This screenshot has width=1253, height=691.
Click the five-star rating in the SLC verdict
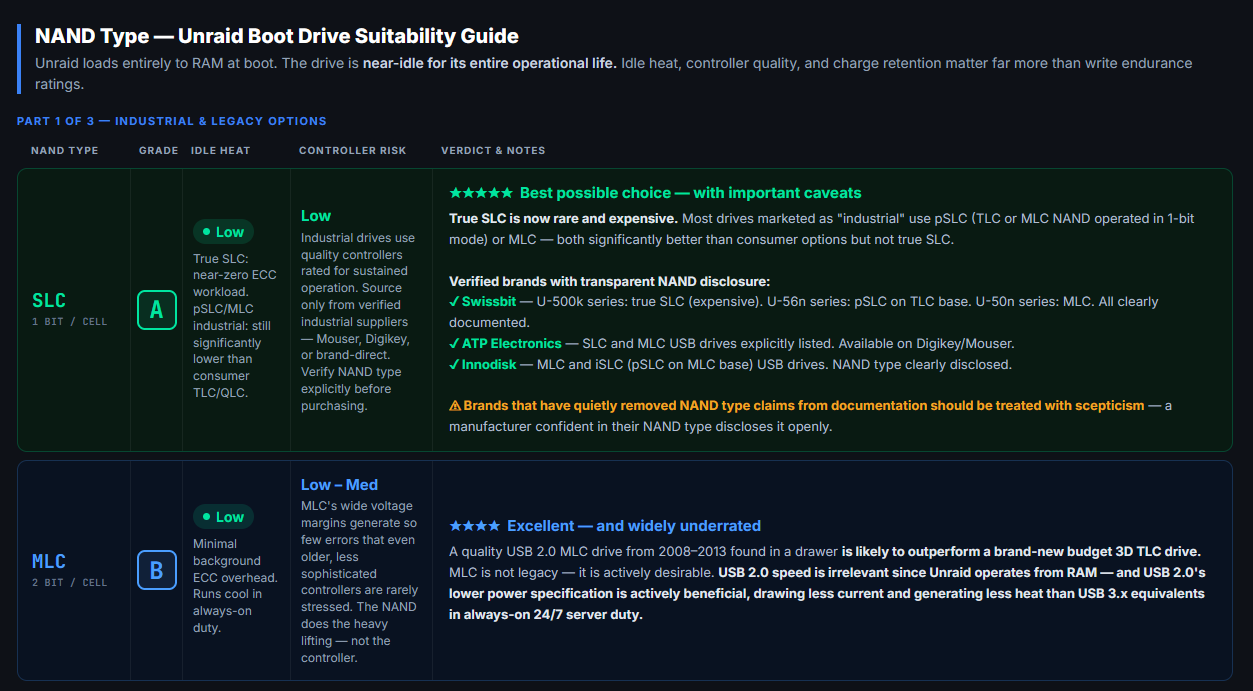481,193
